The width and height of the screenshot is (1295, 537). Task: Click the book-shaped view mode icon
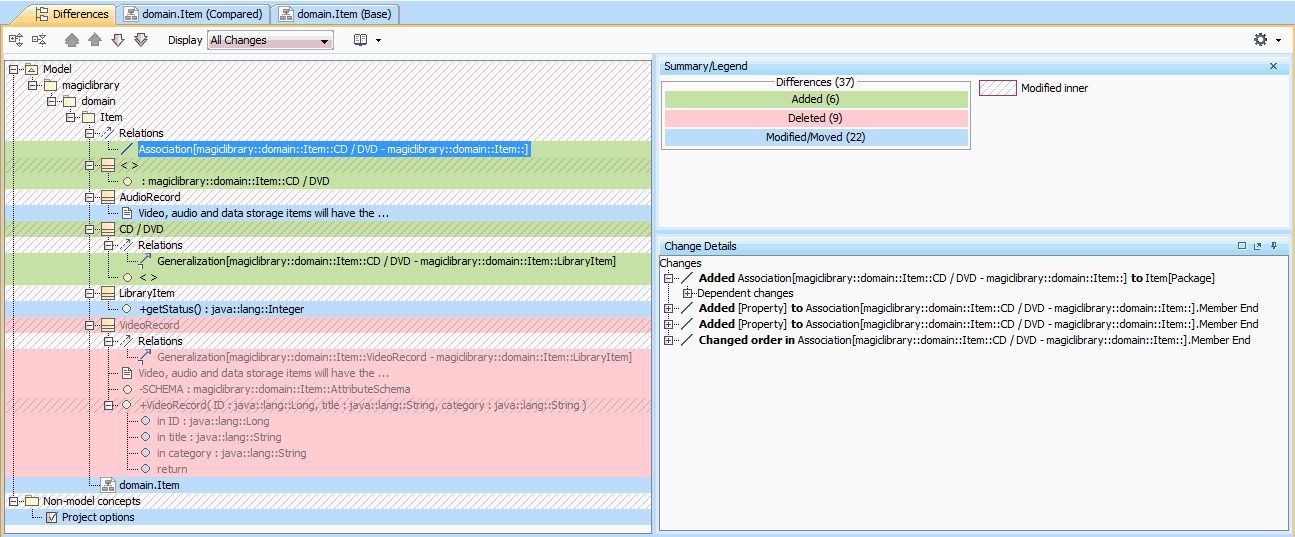(x=361, y=40)
